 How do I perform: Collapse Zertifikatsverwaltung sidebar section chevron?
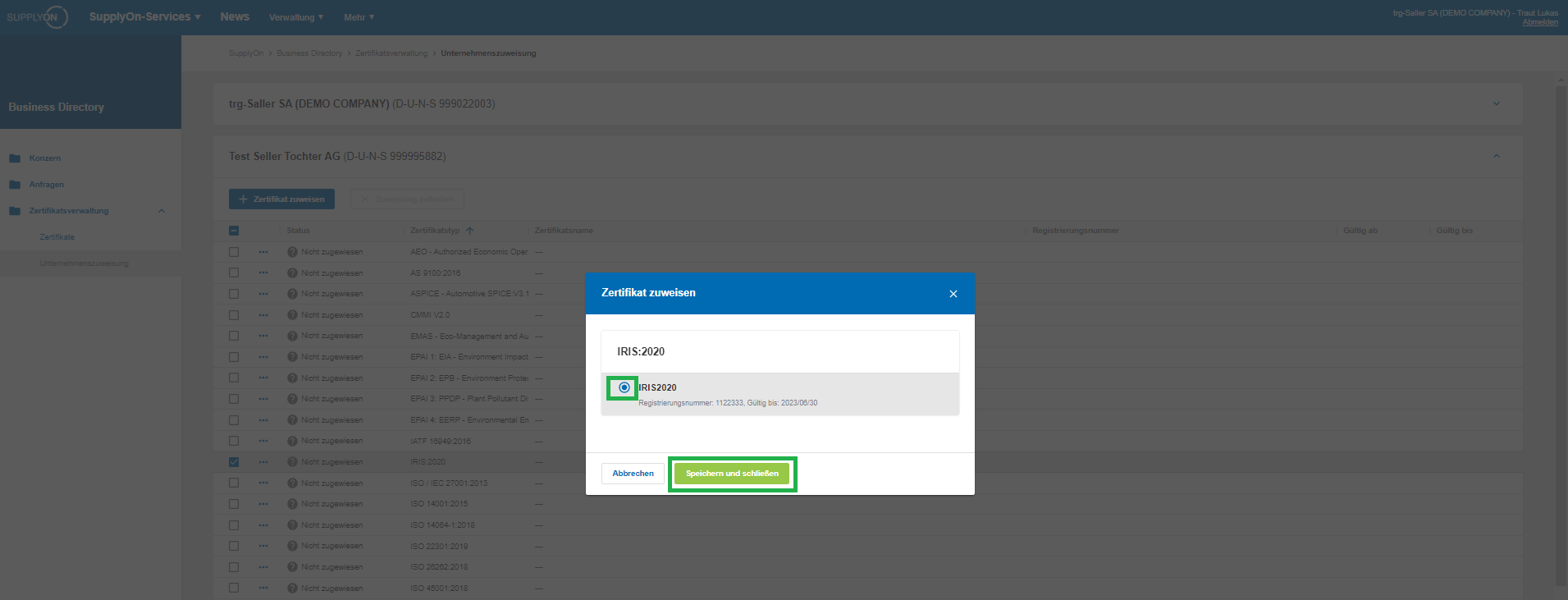pyautogui.click(x=162, y=211)
